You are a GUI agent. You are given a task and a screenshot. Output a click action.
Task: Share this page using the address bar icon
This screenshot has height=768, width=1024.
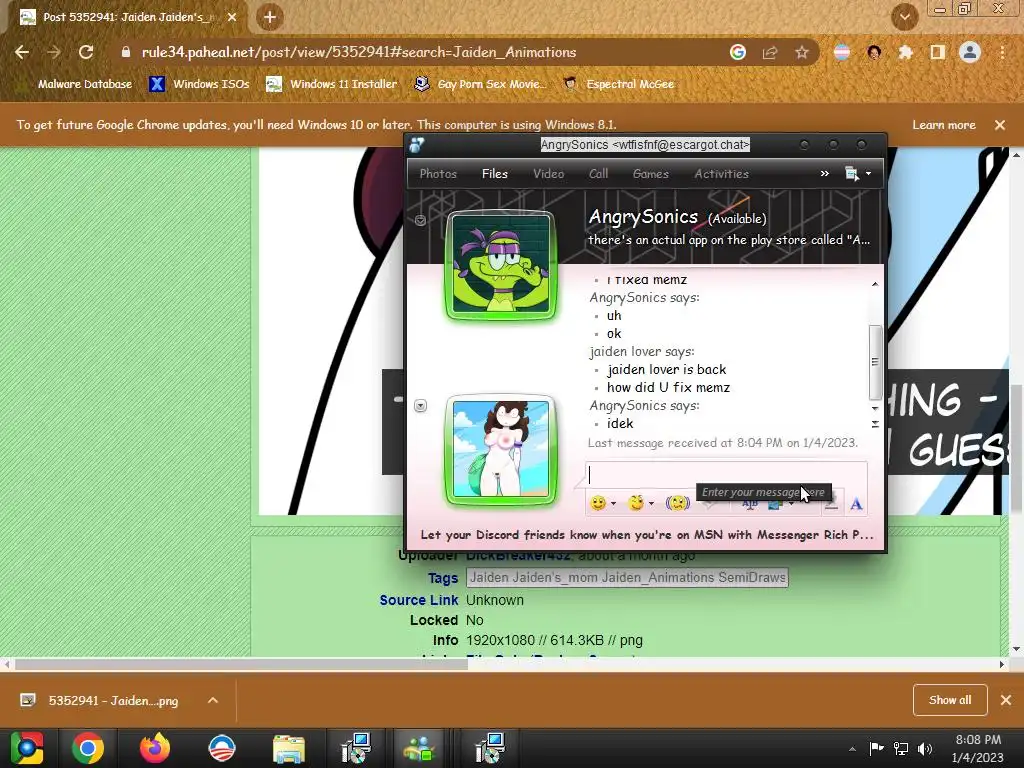click(x=770, y=52)
